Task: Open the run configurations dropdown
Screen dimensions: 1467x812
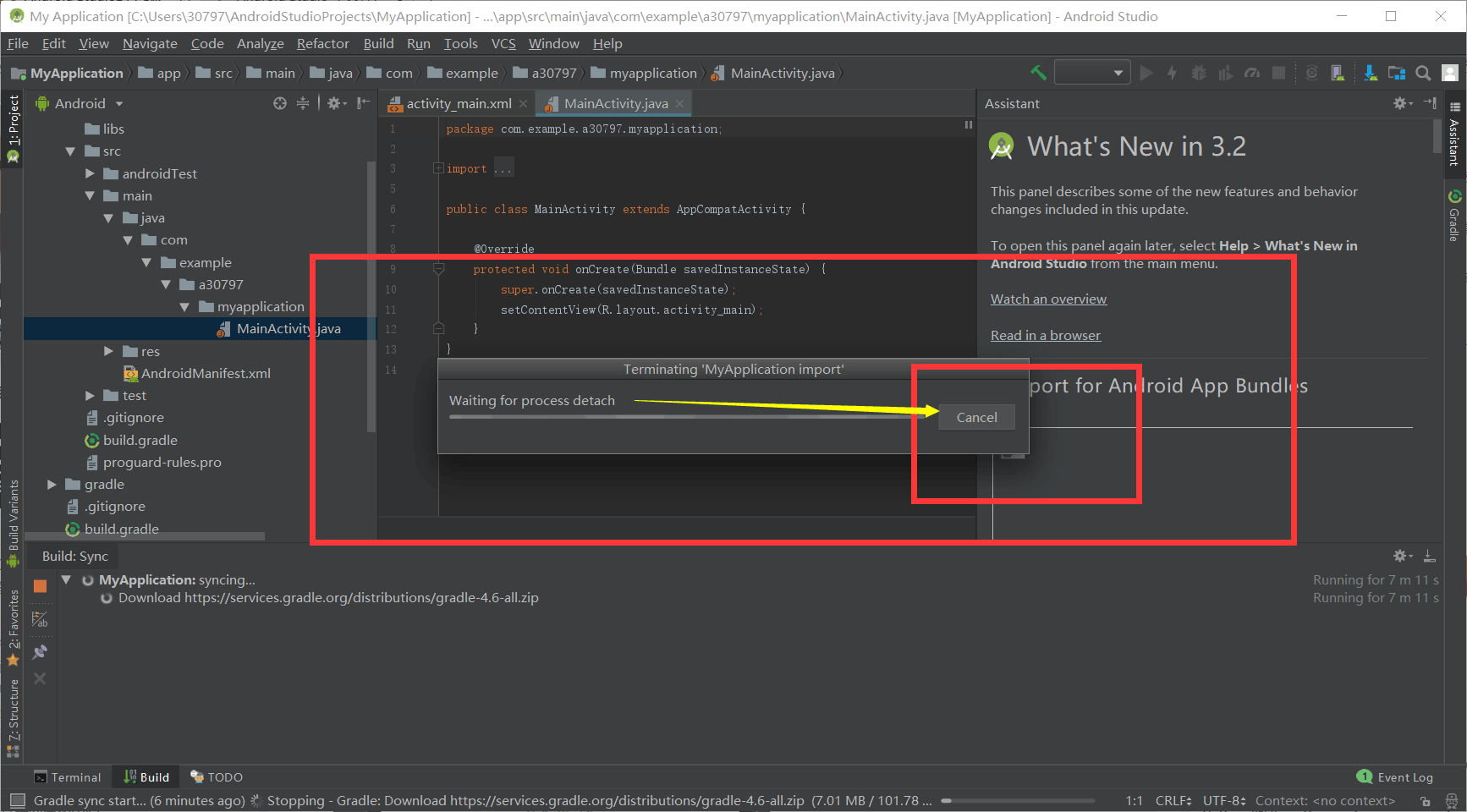Action: click(1091, 72)
